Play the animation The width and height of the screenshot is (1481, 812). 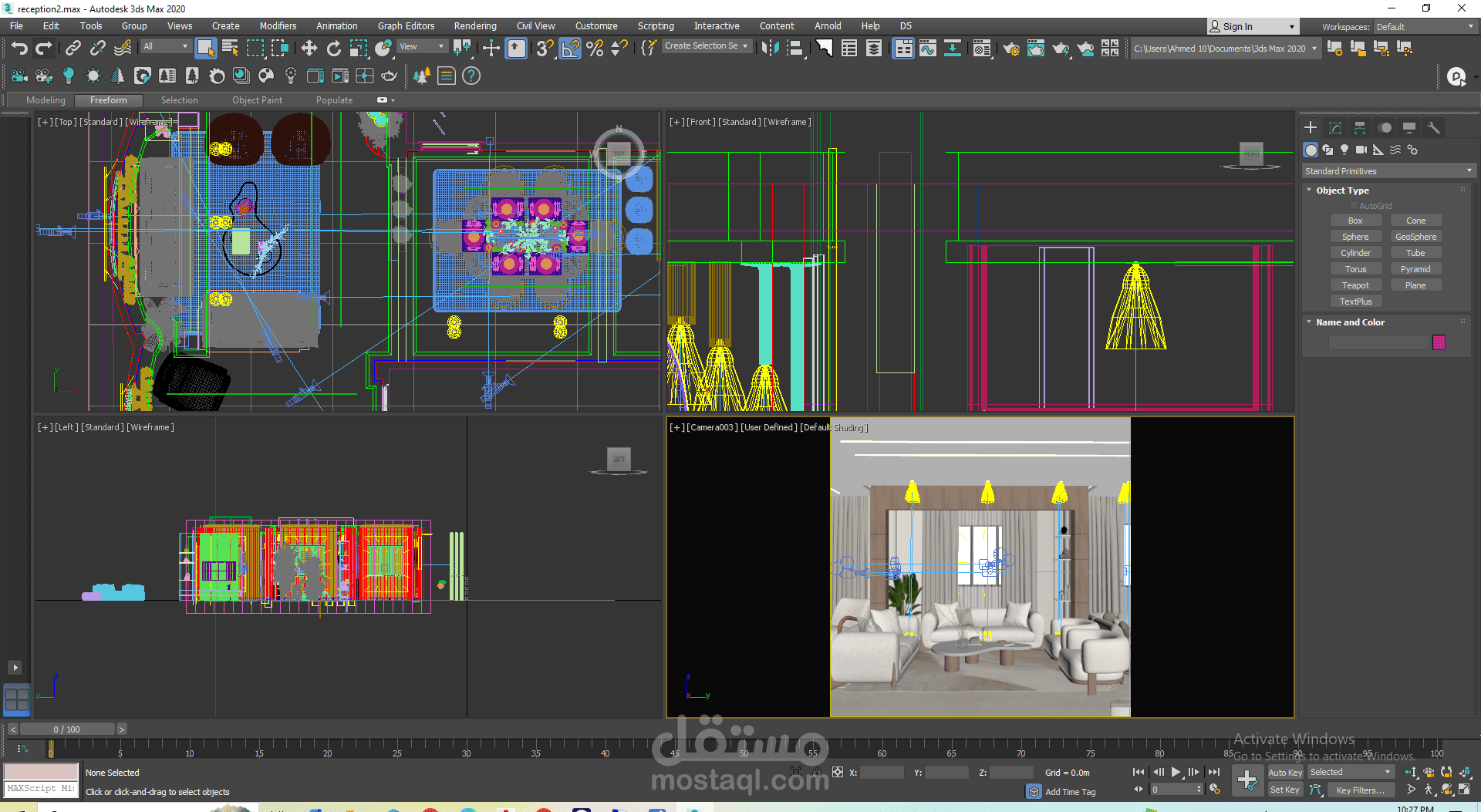[x=1176, y=772]
